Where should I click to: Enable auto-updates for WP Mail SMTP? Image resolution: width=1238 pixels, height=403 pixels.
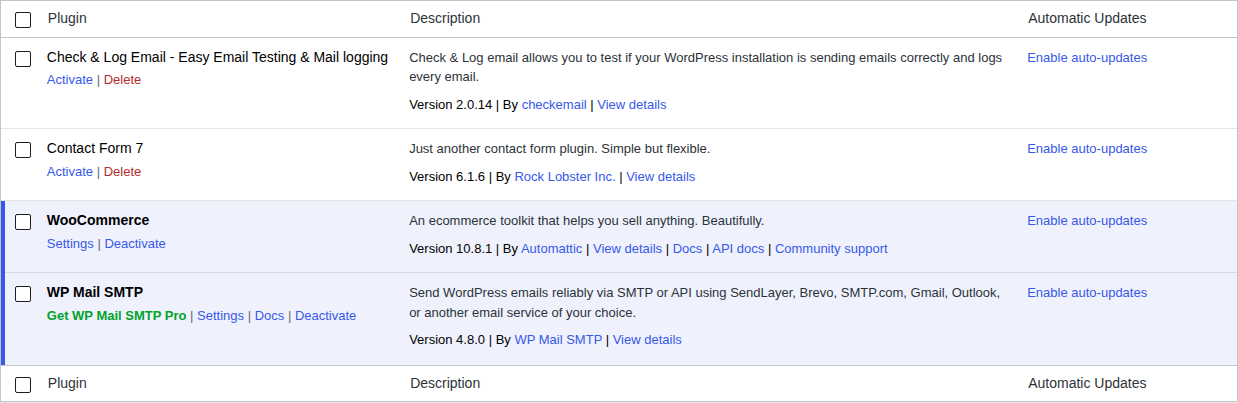[1087, 293]
